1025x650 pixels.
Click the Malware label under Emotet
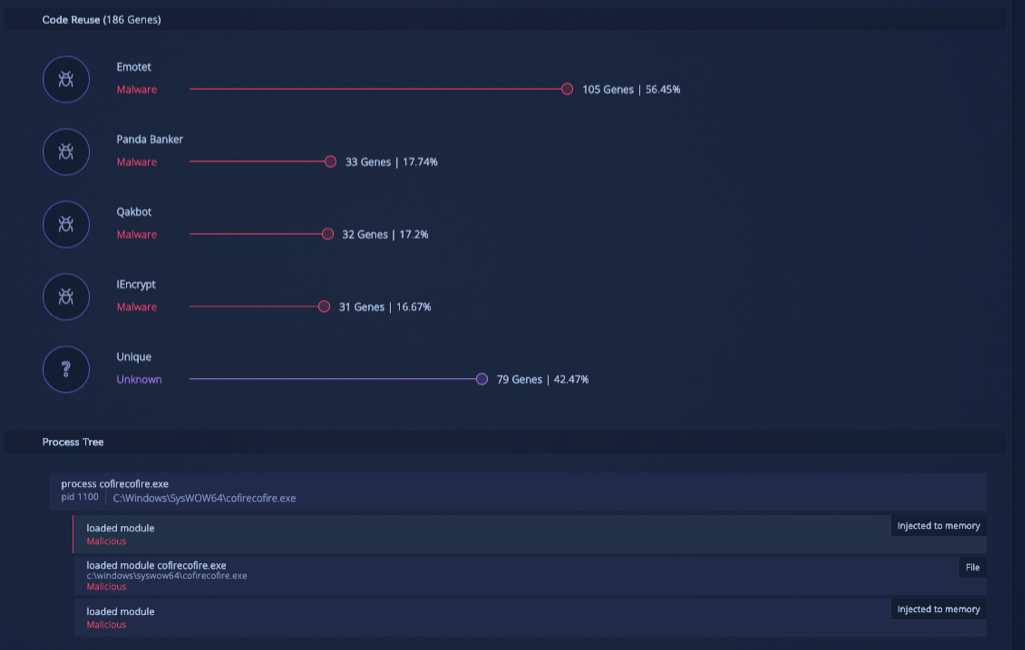click(138, 89)
